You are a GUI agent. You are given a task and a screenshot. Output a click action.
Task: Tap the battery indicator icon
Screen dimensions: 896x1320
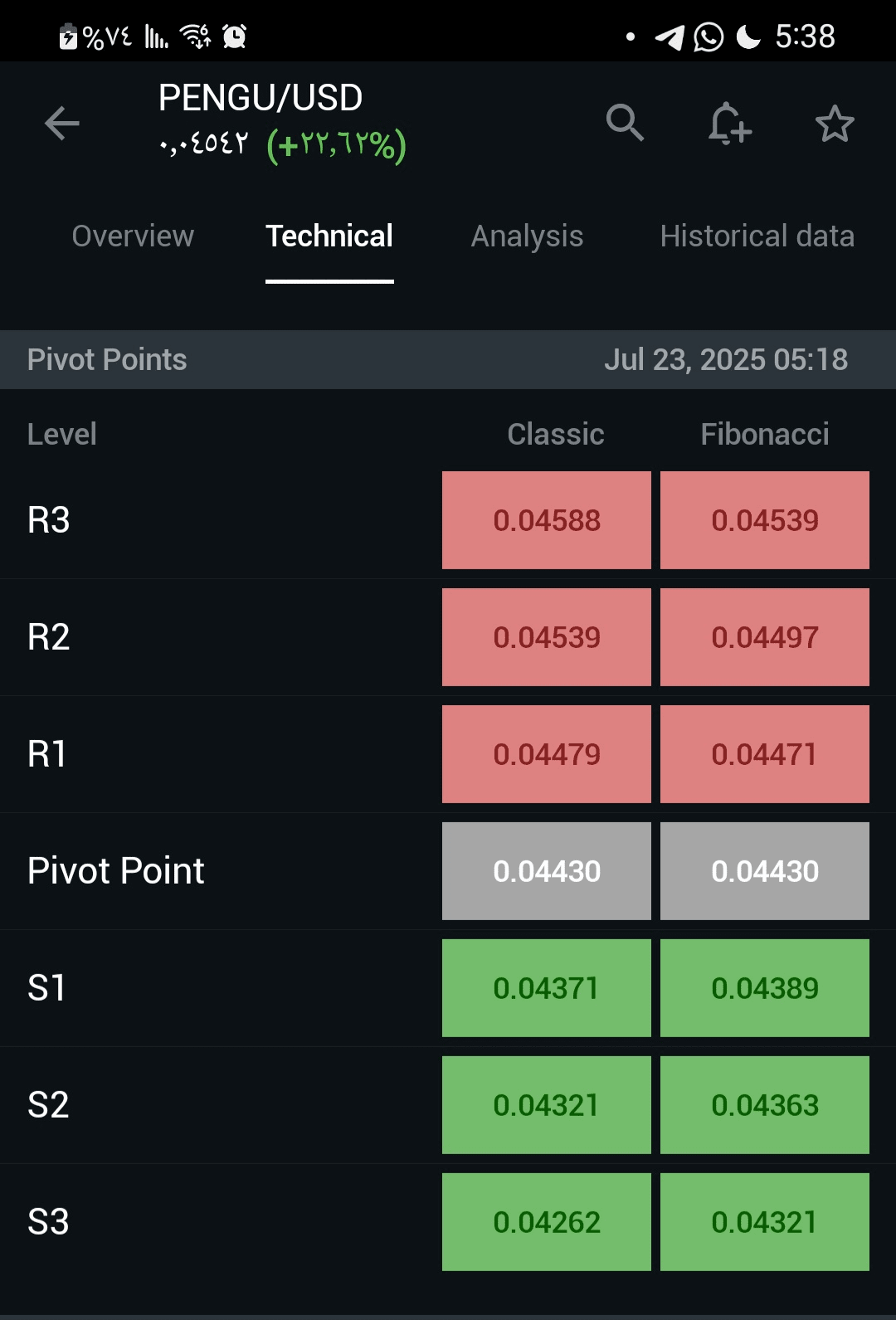click(x=68, y=37)
